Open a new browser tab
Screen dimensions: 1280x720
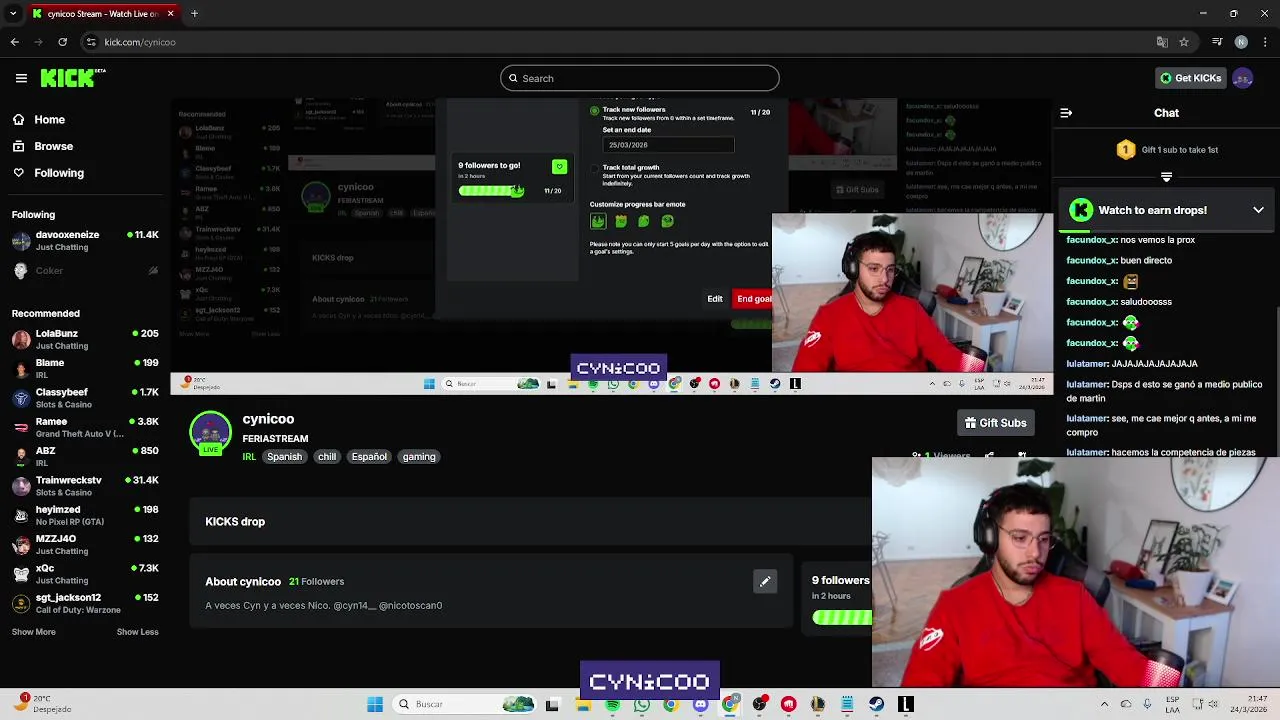194,14
